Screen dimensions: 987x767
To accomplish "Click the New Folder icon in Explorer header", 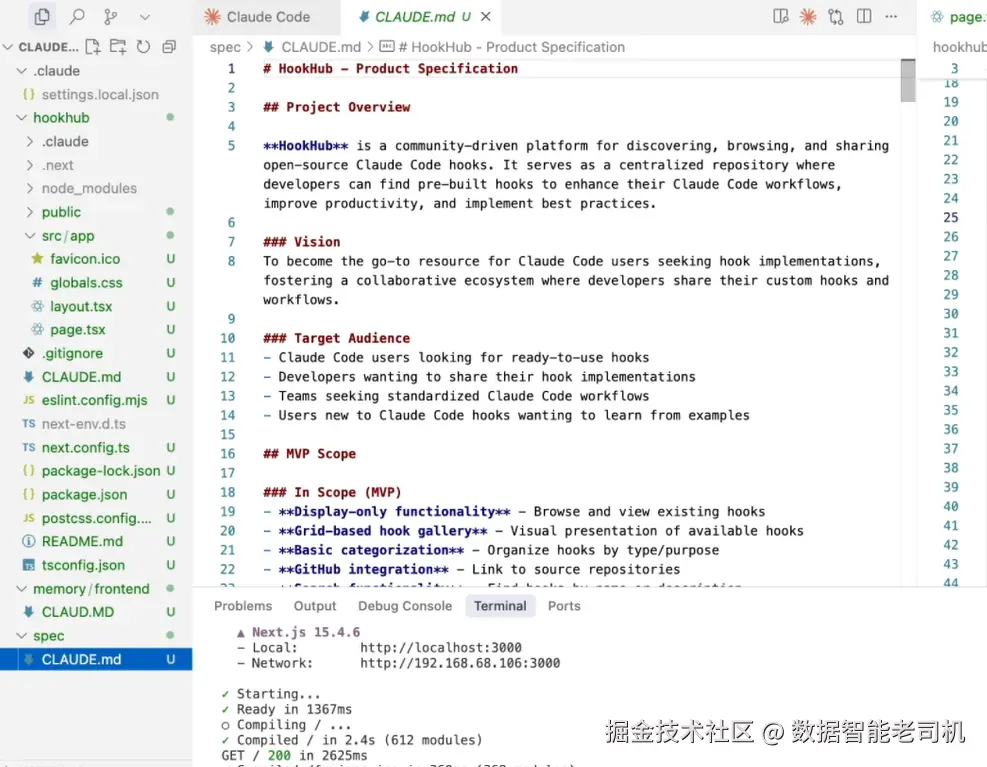I will 118,47.
